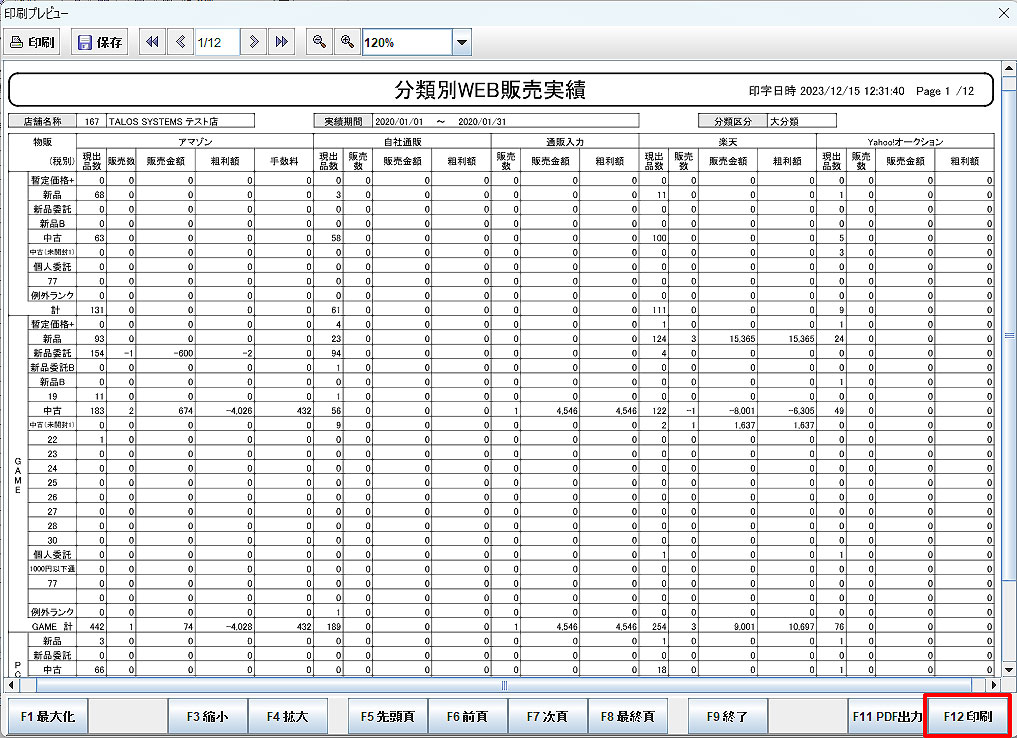Zoom out using the minus magnifier icon

click(318, 41)
